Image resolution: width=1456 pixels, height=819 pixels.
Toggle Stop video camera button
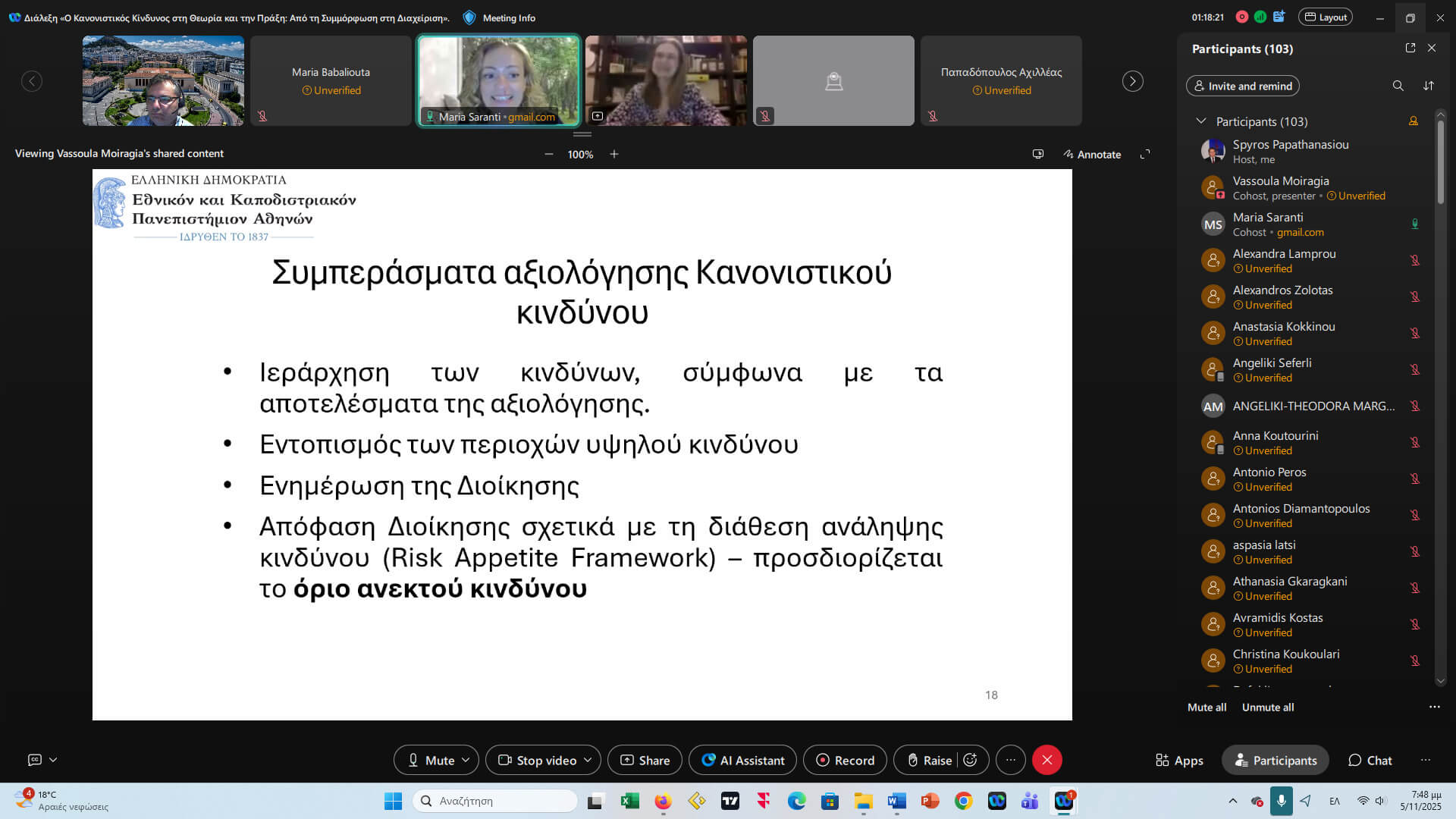pos(537,760)
